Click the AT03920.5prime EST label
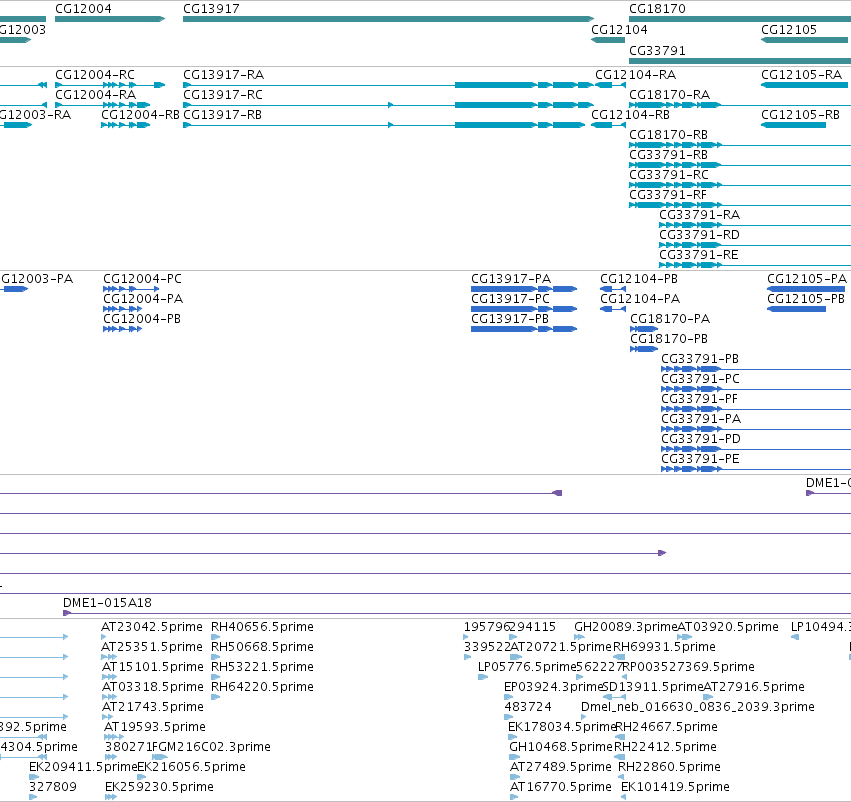 pos(728,627)
